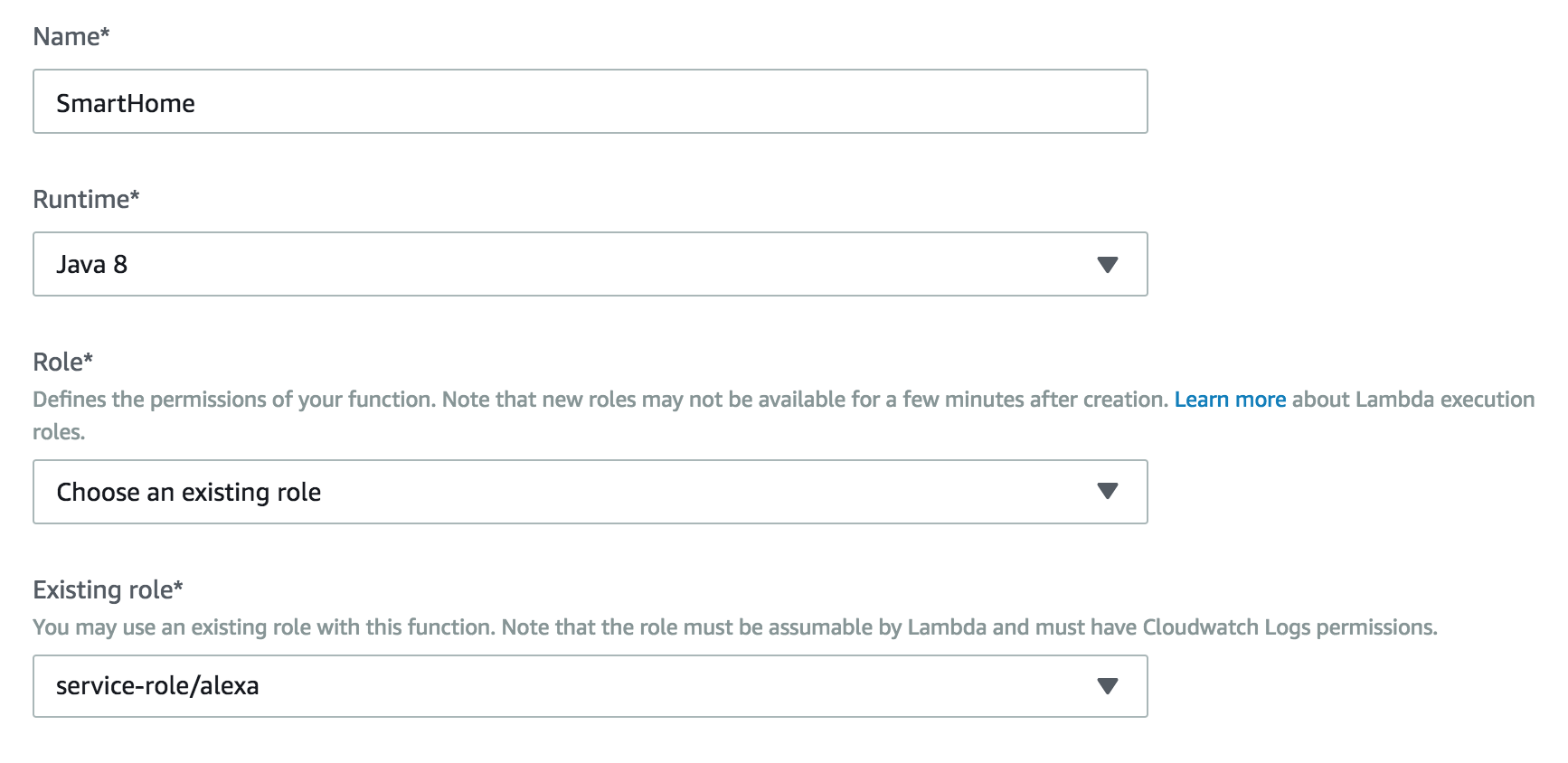Expand the 'Choose an existing role' dropdown
Image resolution: width=1568 pixels, height=763 pixels.
[590, 492]
